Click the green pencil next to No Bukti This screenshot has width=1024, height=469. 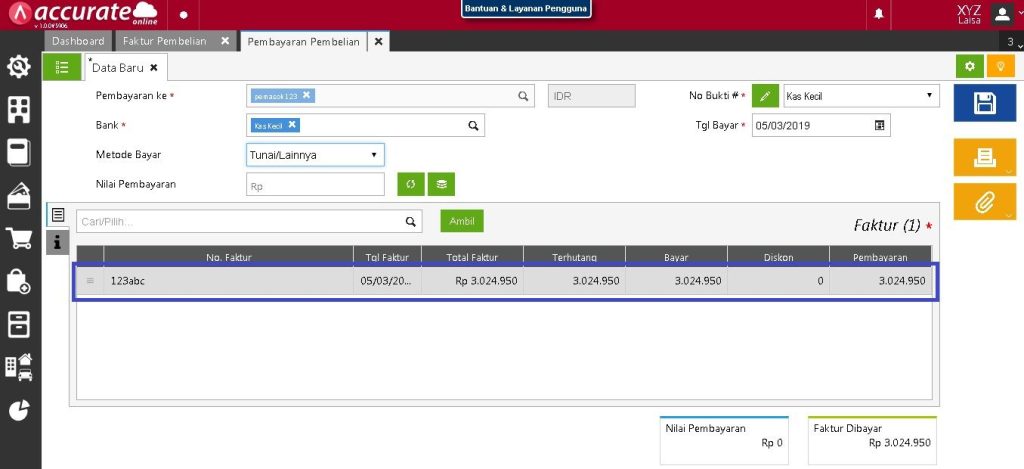(x=765, y=96)
